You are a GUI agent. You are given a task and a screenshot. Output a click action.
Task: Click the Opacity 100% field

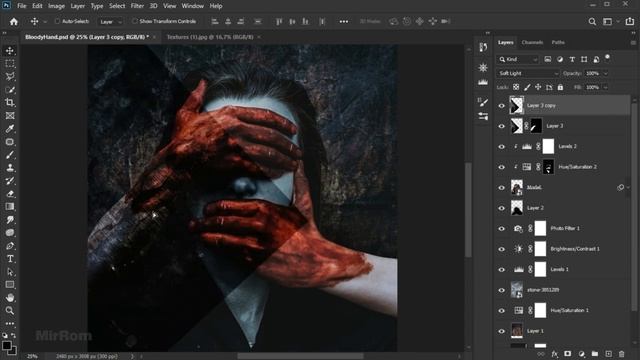(592, 73)
